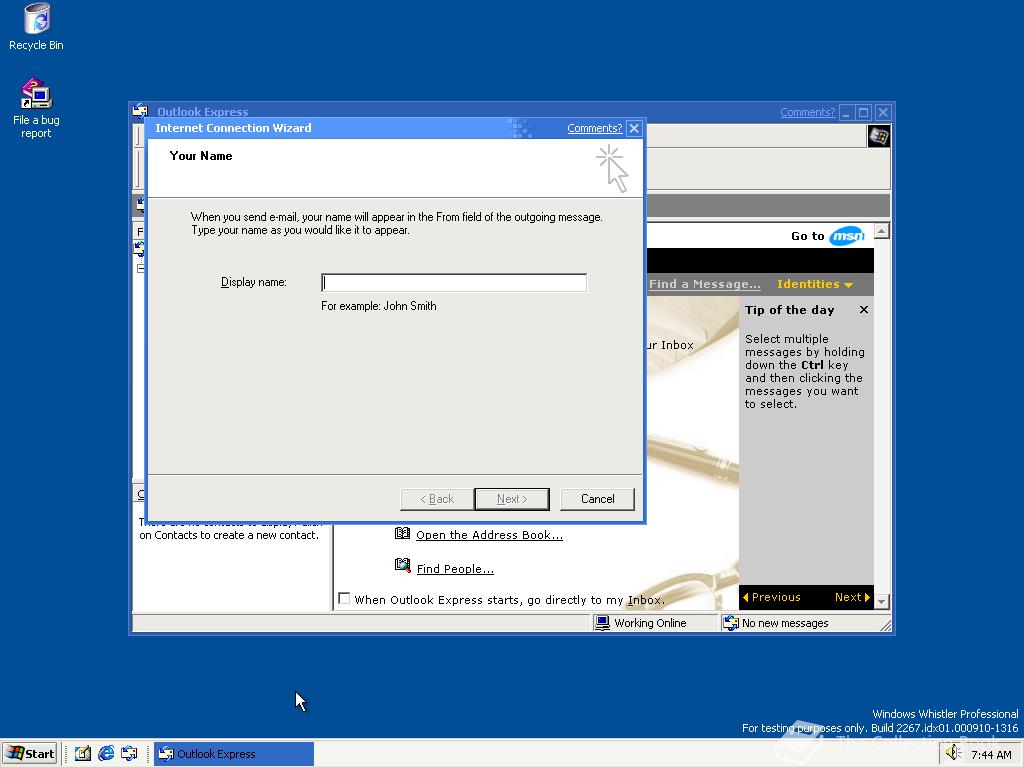This screenshot has height=768, width=1024.
Task: Click the Show Desktop quick launch icon
Action: click(82, 754)
